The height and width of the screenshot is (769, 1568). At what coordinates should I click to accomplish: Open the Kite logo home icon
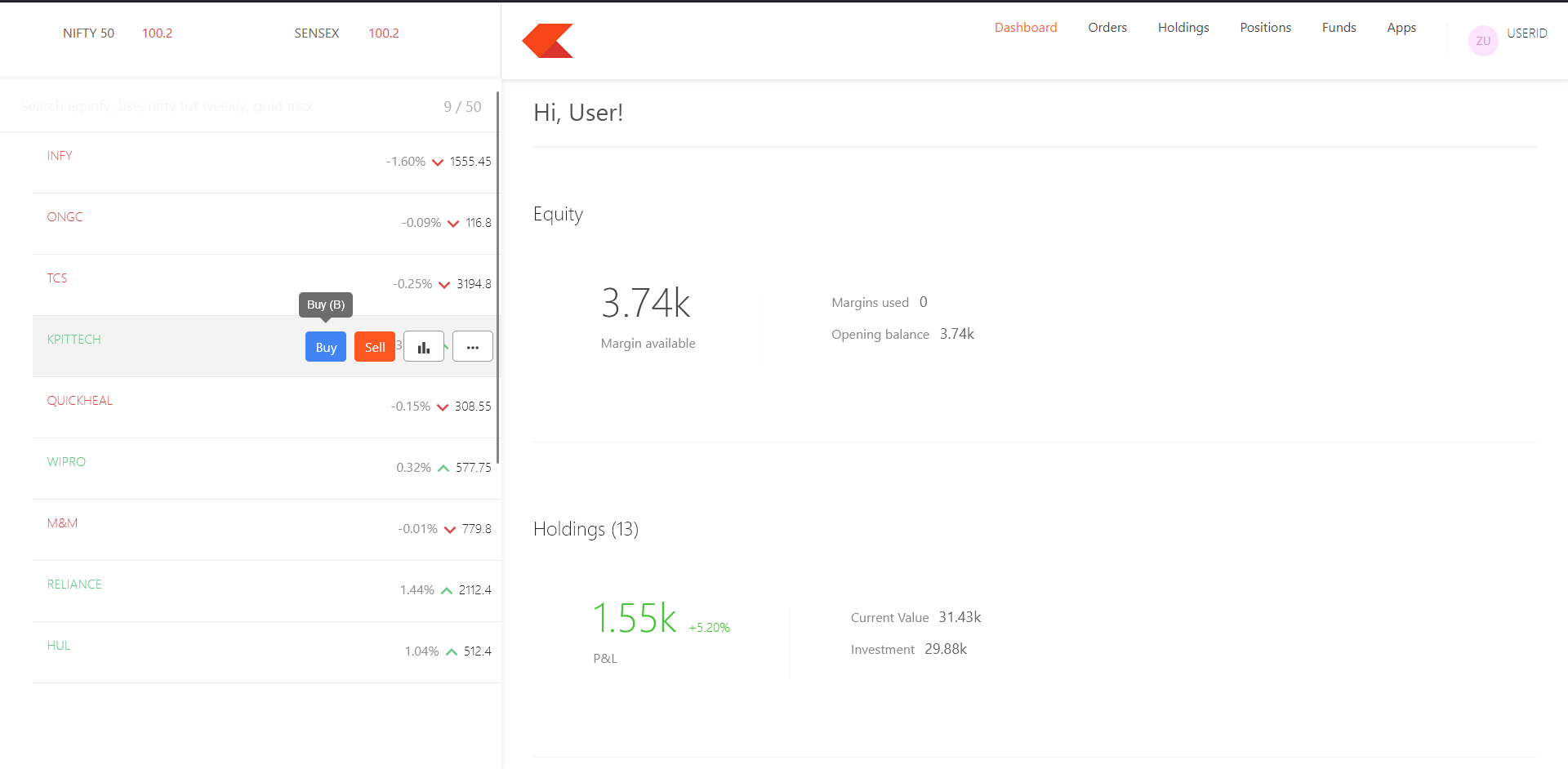click(x=546, y=40)
